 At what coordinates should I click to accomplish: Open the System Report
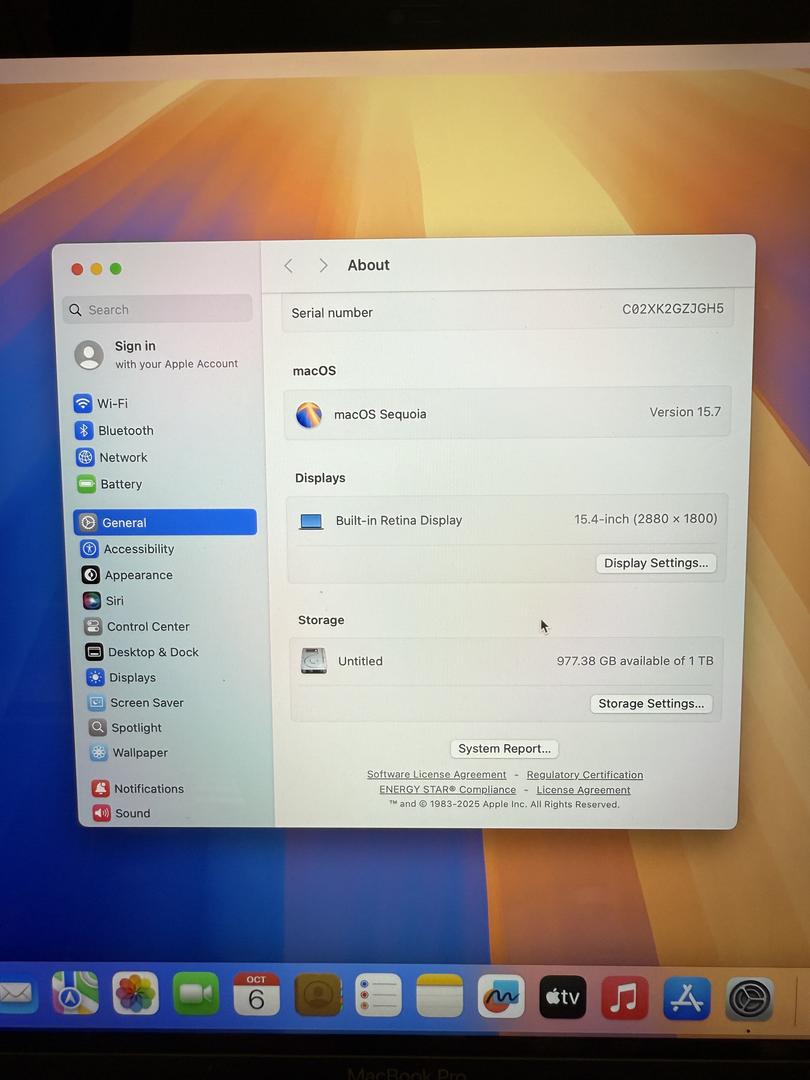point(504,749)
